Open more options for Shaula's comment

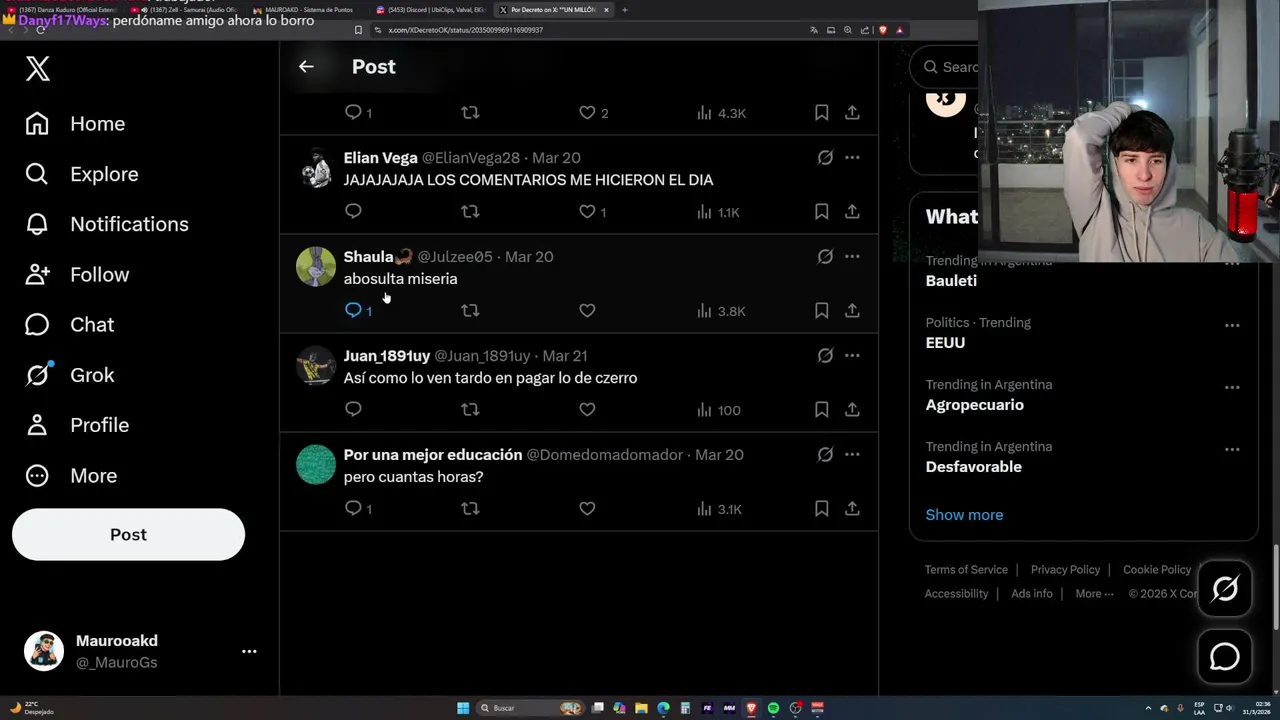click(852, 256)
